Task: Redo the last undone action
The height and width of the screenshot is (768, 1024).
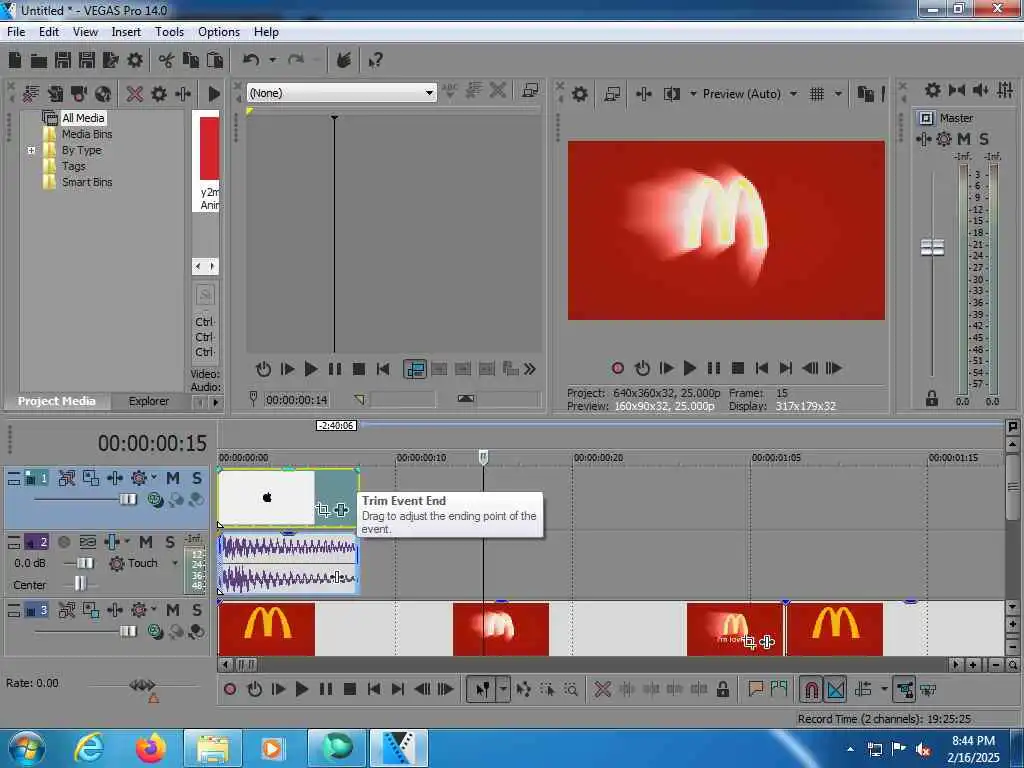Action: 296,61
